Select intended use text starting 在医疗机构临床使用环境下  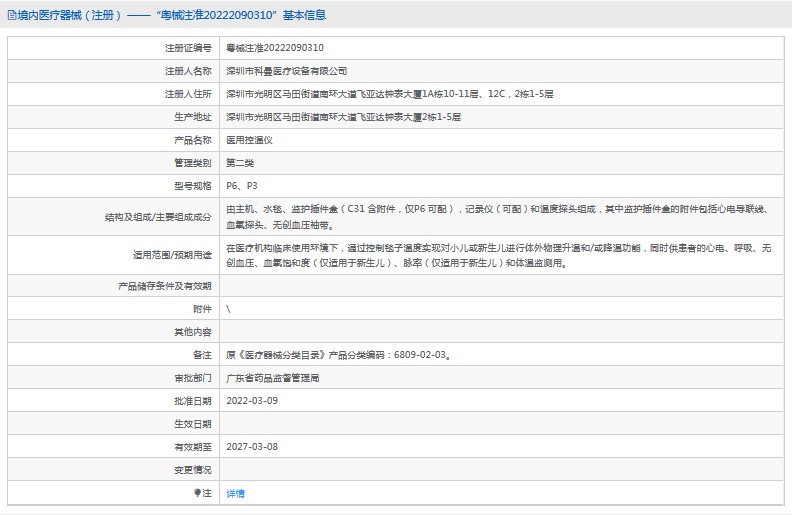pyautogui.click(x=499, y=255)
